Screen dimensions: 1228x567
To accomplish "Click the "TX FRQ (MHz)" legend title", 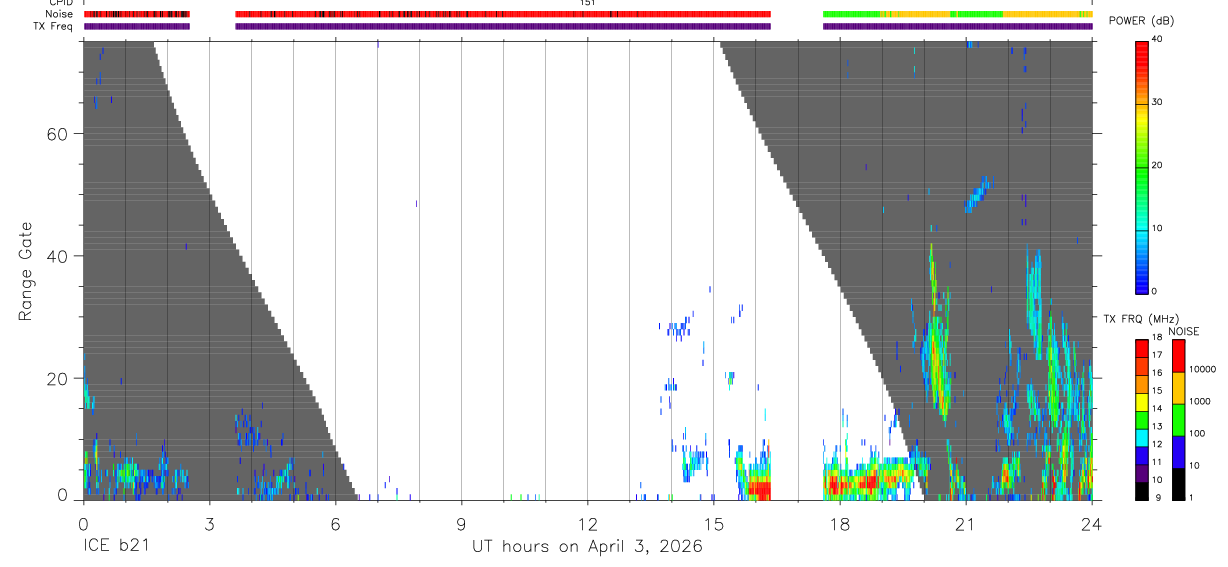I will (x=1139, y=319).
